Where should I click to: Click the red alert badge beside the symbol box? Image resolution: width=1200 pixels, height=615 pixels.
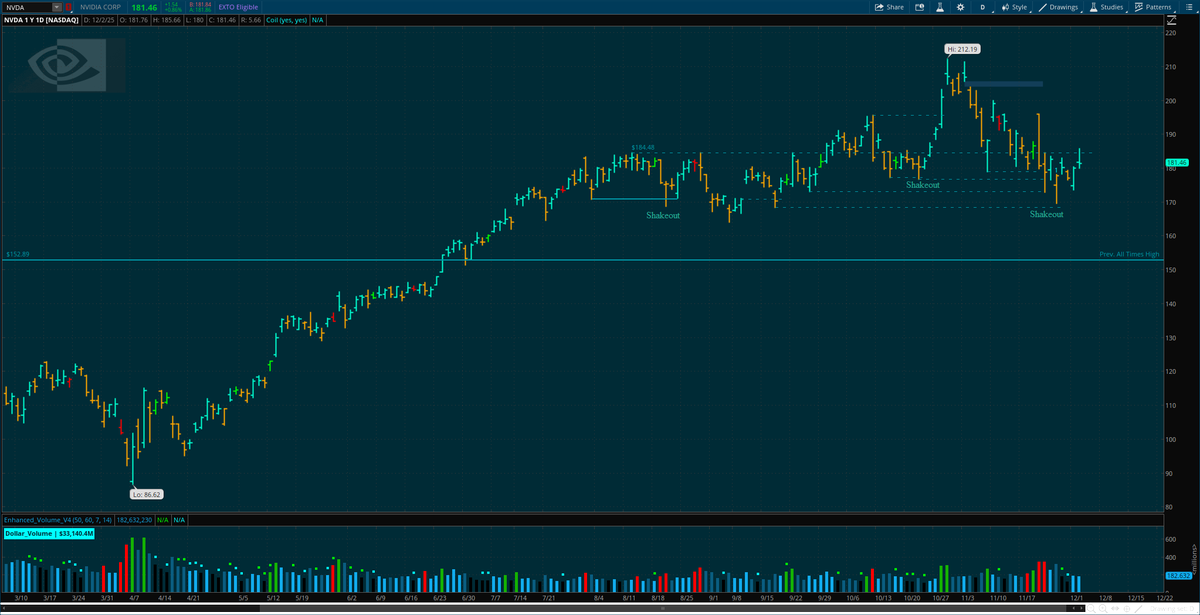click(69, 7)
